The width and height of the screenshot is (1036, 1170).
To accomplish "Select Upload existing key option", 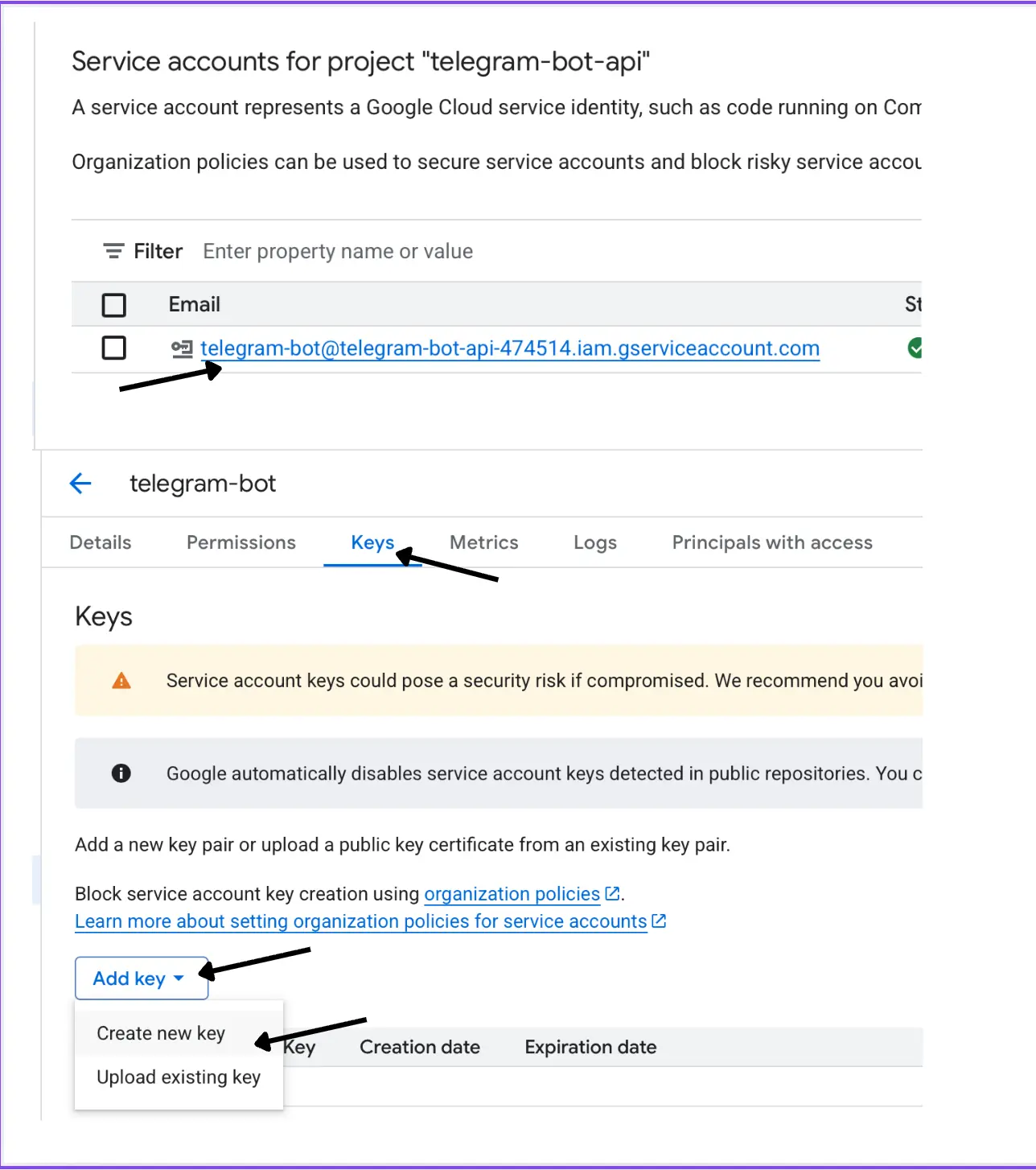I will point(179,1077).
